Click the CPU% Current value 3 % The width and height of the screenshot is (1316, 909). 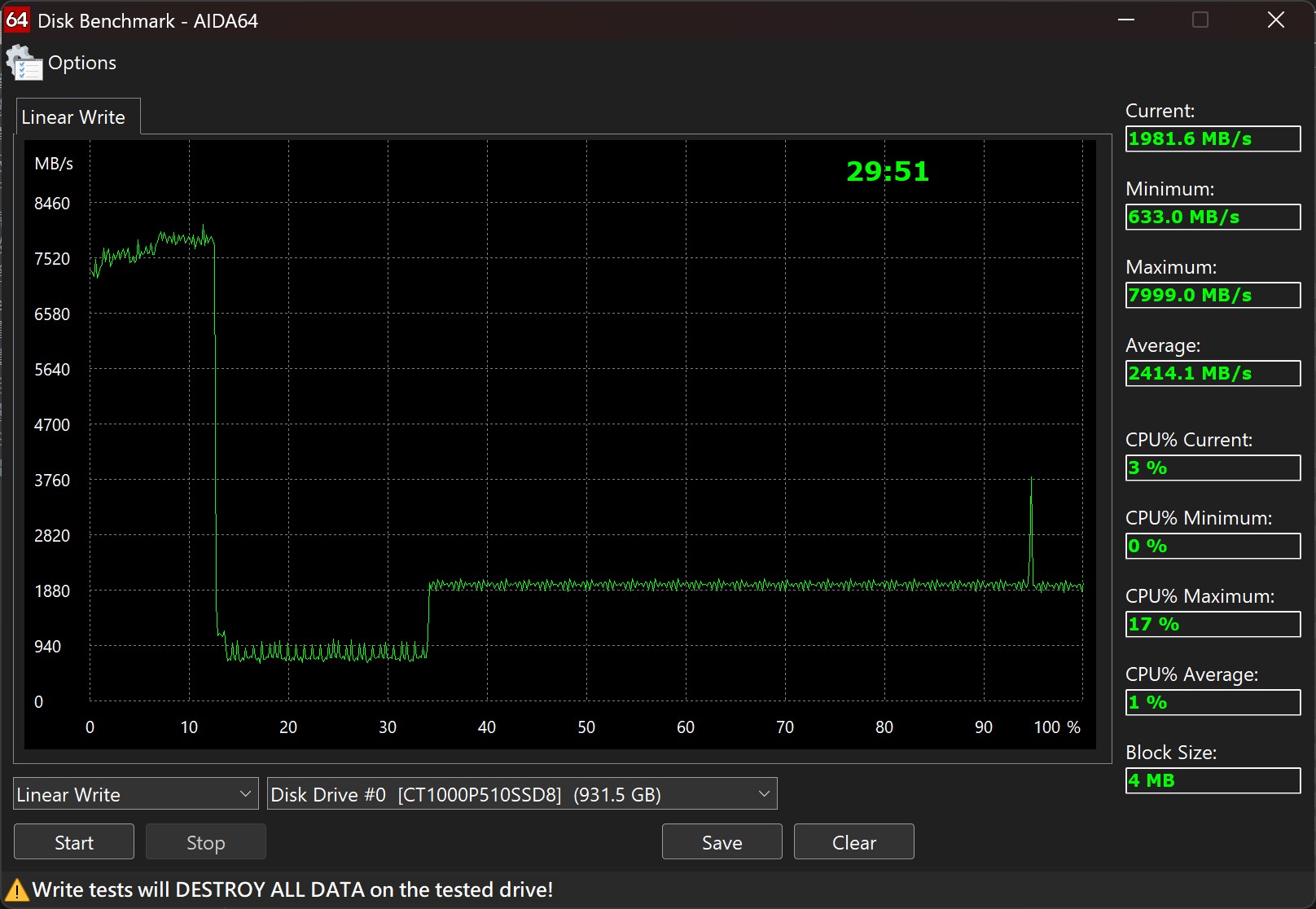(x=1213, y=468)
